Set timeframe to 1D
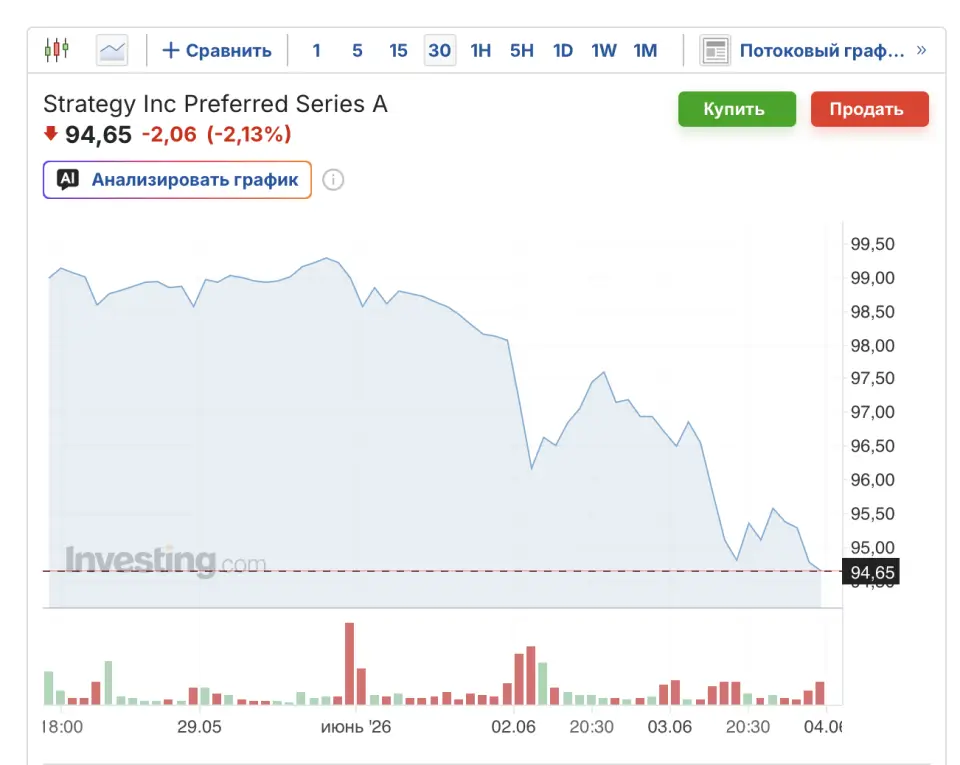 tap(563, 50)
